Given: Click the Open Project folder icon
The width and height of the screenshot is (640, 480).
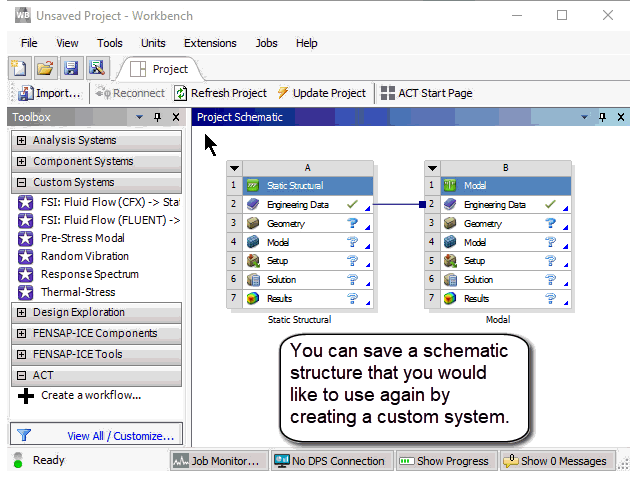Looking at the screenshot, I should pyautogui.click(x=45, y=68).
